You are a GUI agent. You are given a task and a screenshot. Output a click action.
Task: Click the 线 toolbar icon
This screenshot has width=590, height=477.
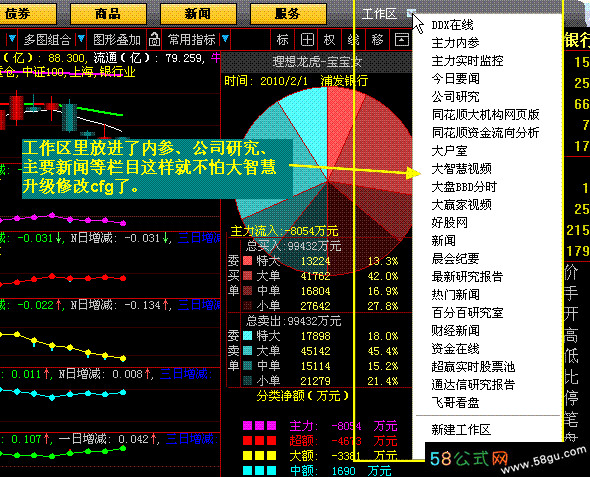click(353, 39)
